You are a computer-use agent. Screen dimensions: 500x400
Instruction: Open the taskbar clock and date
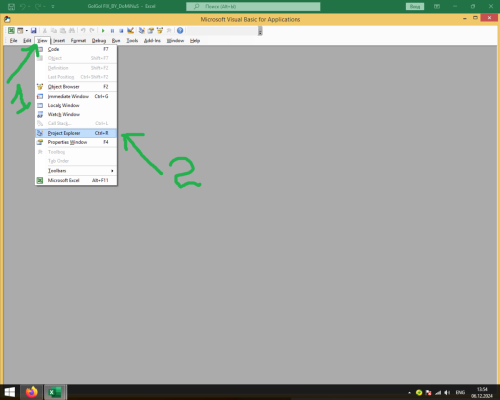[x=482, y=392]
